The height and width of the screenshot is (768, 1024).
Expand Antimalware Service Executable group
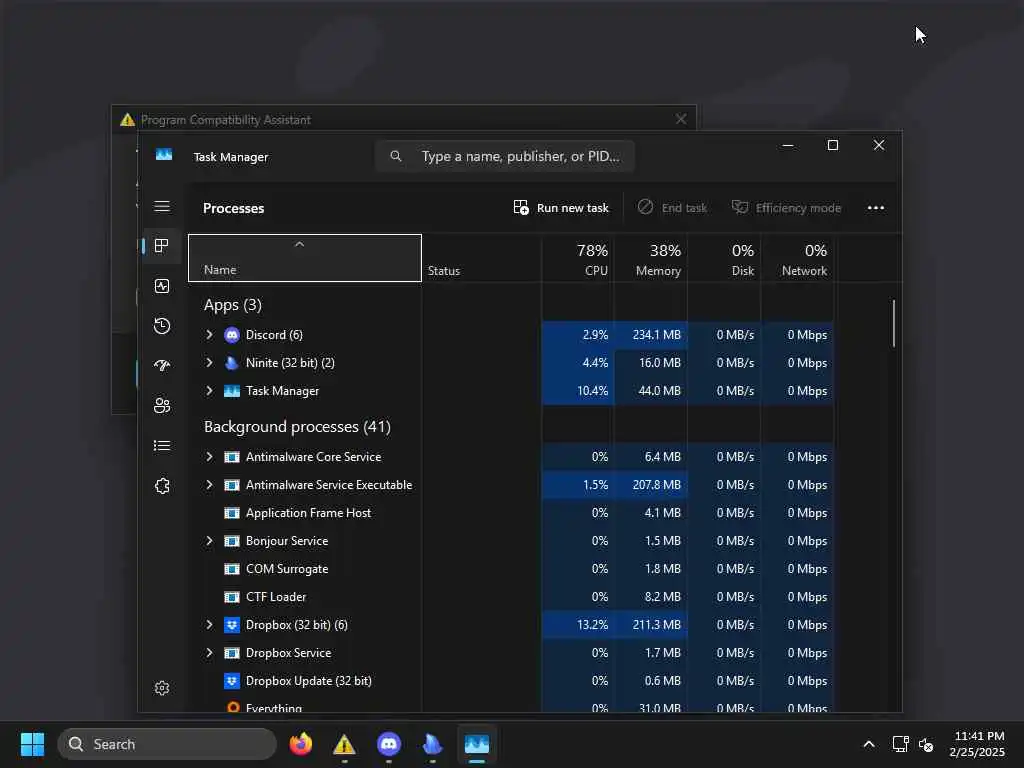coord(209,485)
